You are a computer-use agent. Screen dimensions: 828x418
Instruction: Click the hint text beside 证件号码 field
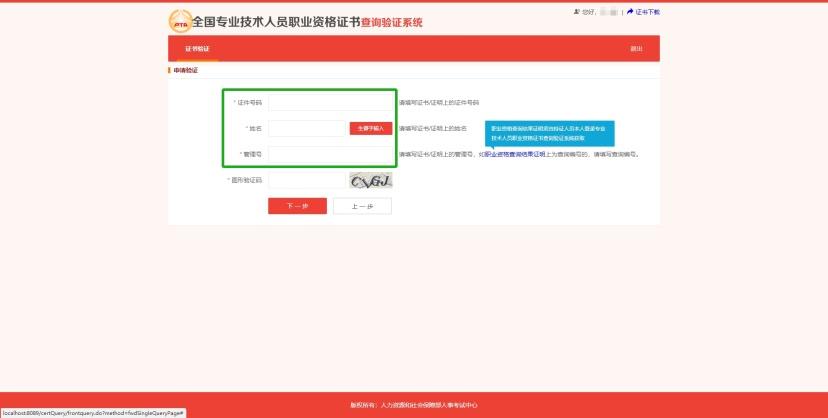pyautogui.click(x=439, y=103)
